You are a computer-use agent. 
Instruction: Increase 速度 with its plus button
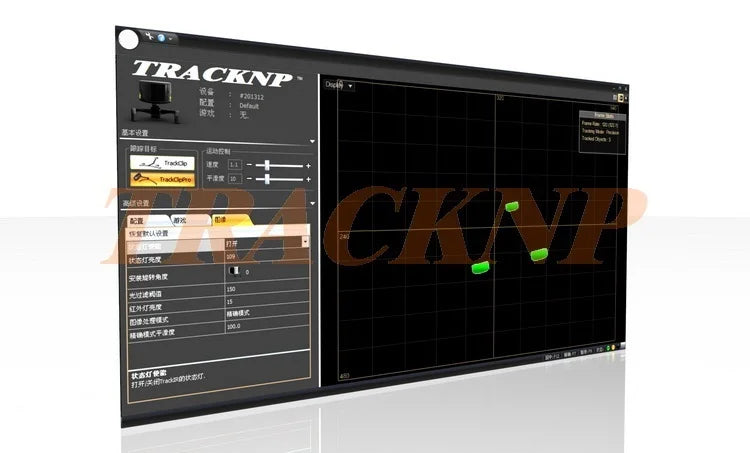click(x=309, y=166)
